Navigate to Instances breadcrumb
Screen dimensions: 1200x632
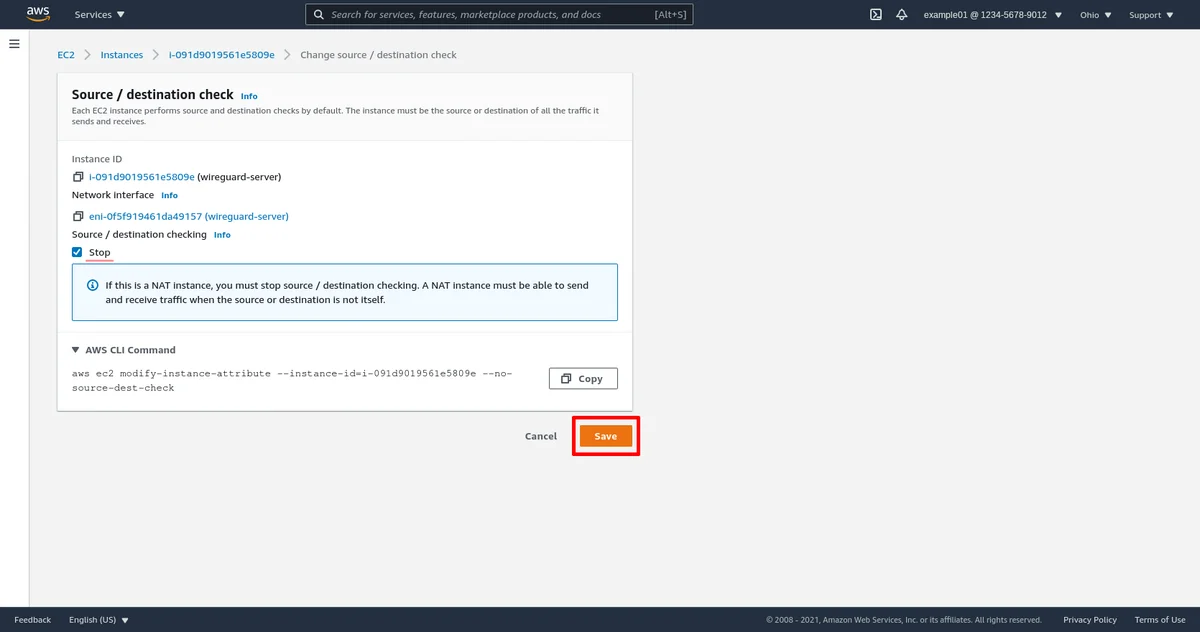pos(121,55)
